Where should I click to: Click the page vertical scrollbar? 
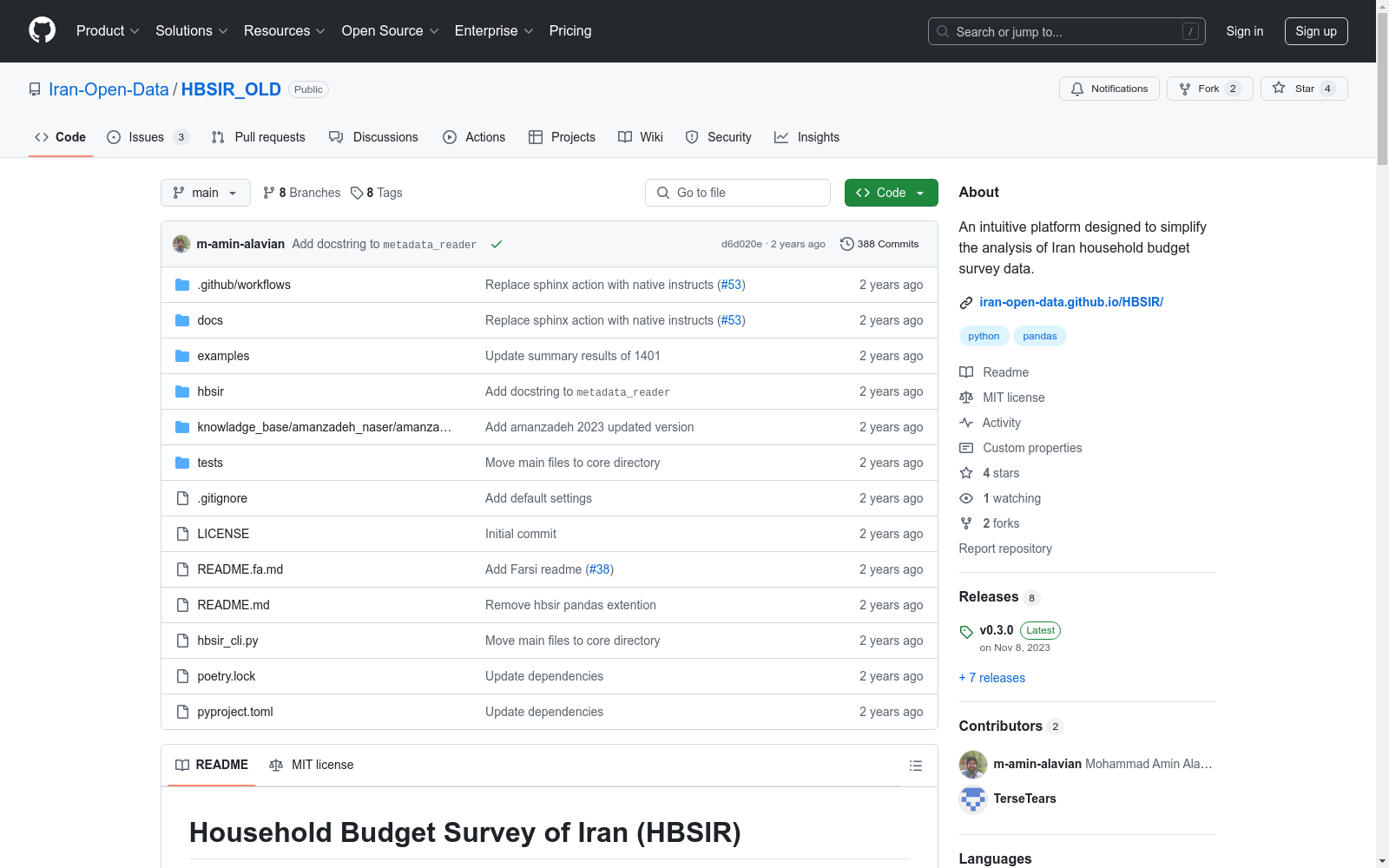1382,87
